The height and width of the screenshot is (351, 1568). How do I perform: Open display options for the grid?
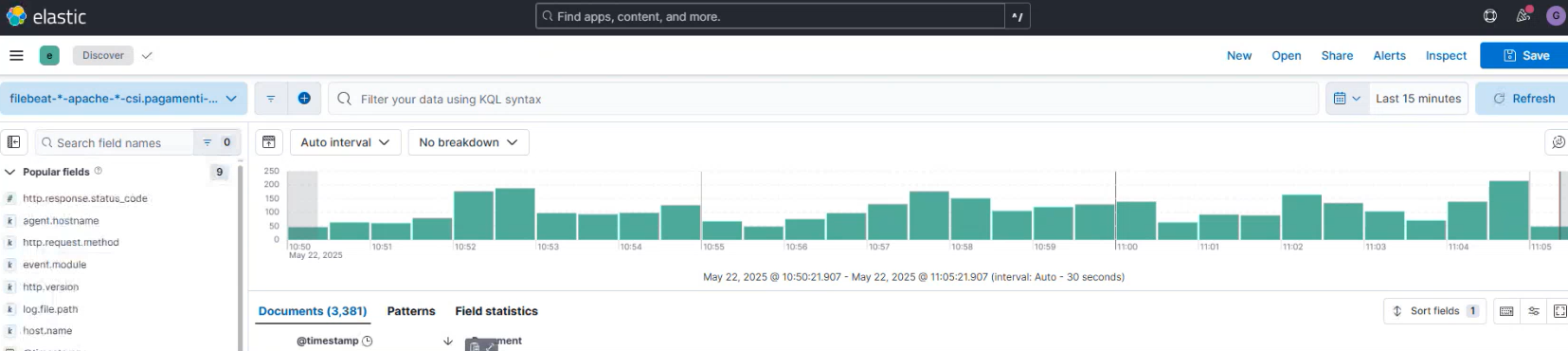click(x=1534, y=311)
